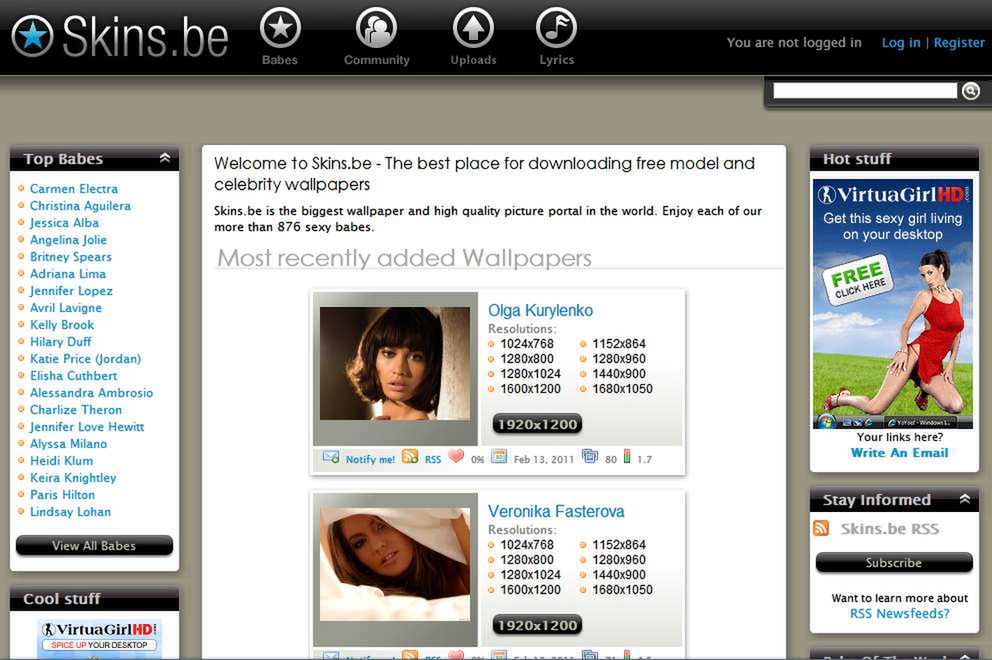992x660 pixels.
Task: Click orange RSS icon under Olga Kurylenko
Action: (x=410, y=456)
